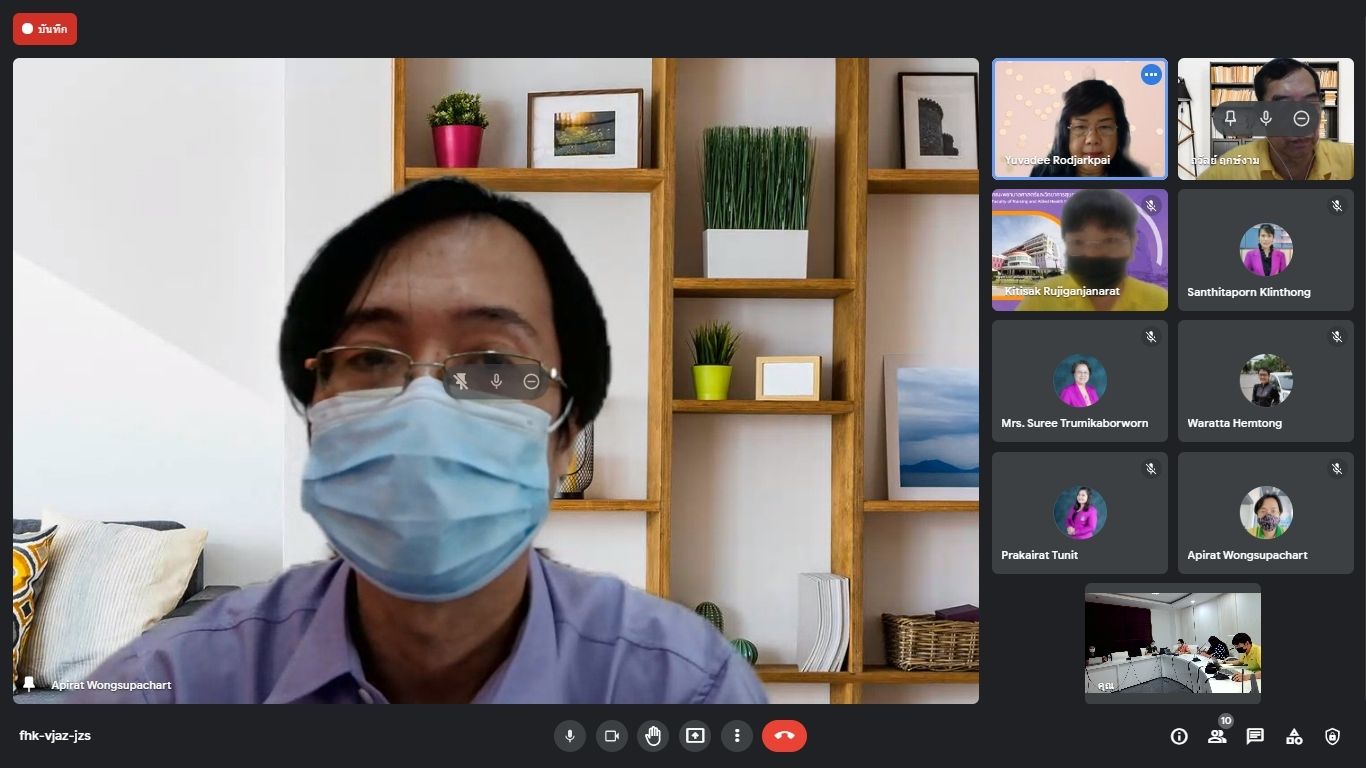Viewport: 1366px width, 768px height.
Task: Select Kitisak Rujiganjanarat's video tile
Action: coord(1079,250)
